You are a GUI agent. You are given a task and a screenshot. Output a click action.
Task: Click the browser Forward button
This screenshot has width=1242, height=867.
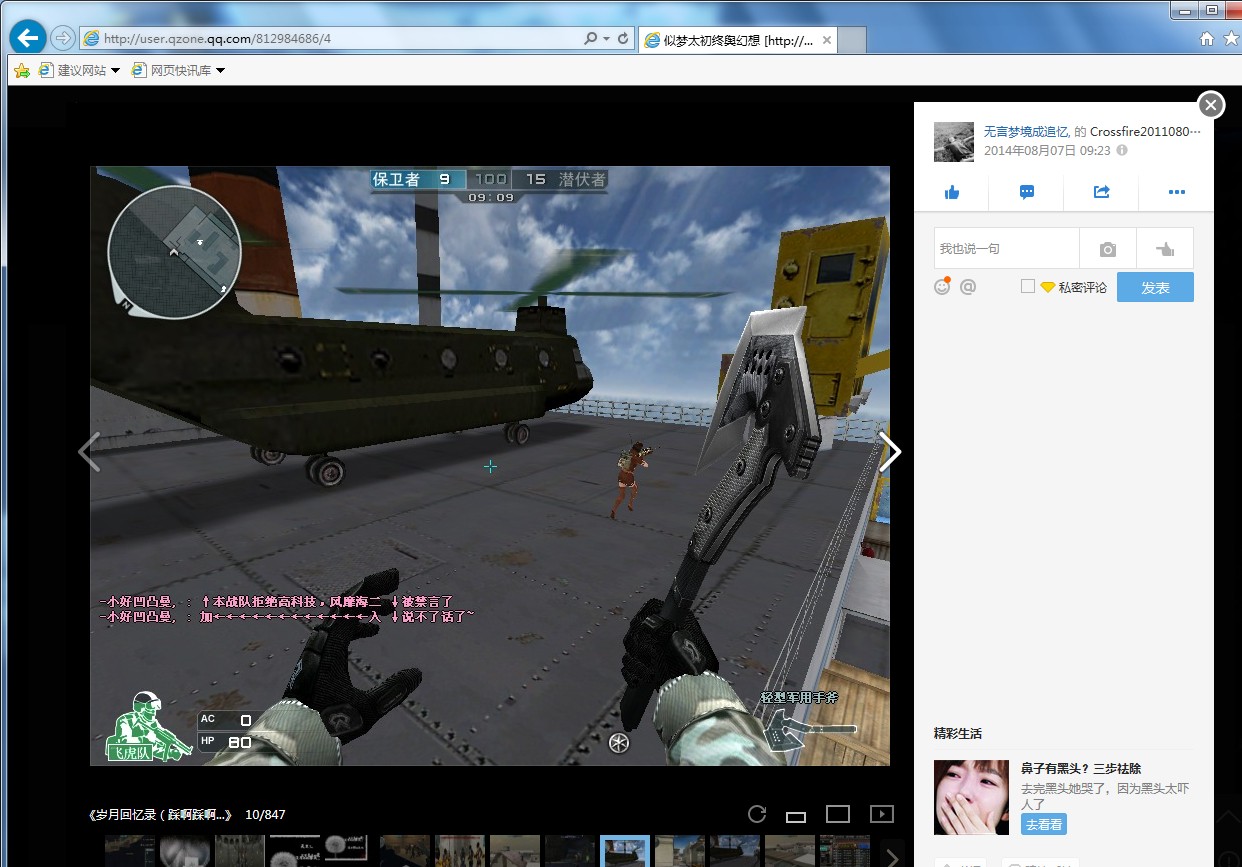click(x=63, y=39)
